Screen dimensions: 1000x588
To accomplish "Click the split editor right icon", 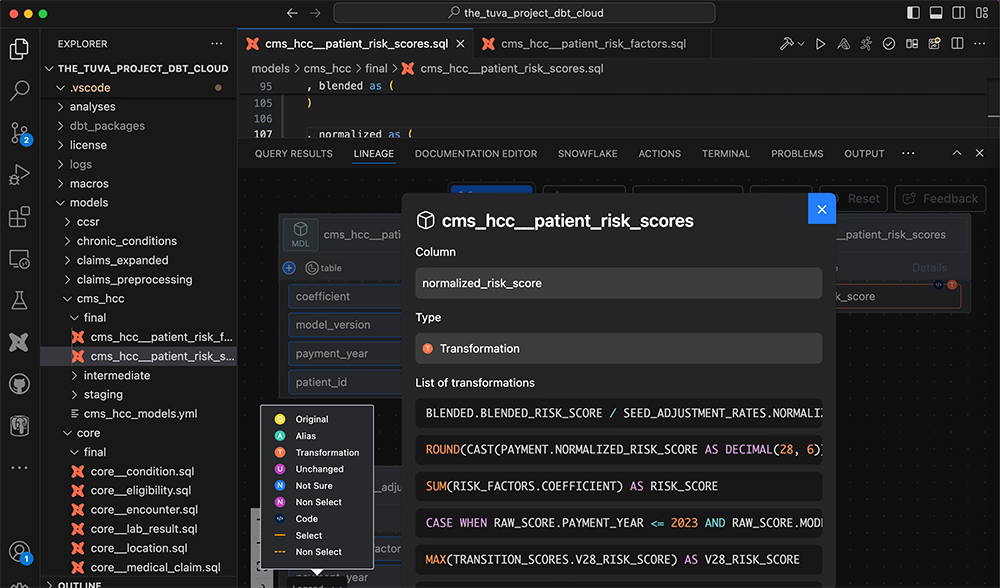I will point(957,44).
